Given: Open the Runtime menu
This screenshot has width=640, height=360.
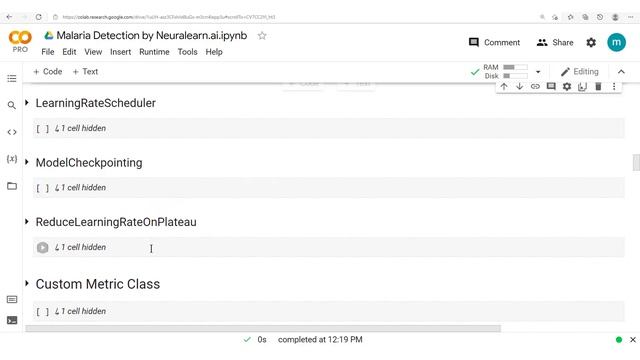Looking at the screenshot, I should pos(154,52).
